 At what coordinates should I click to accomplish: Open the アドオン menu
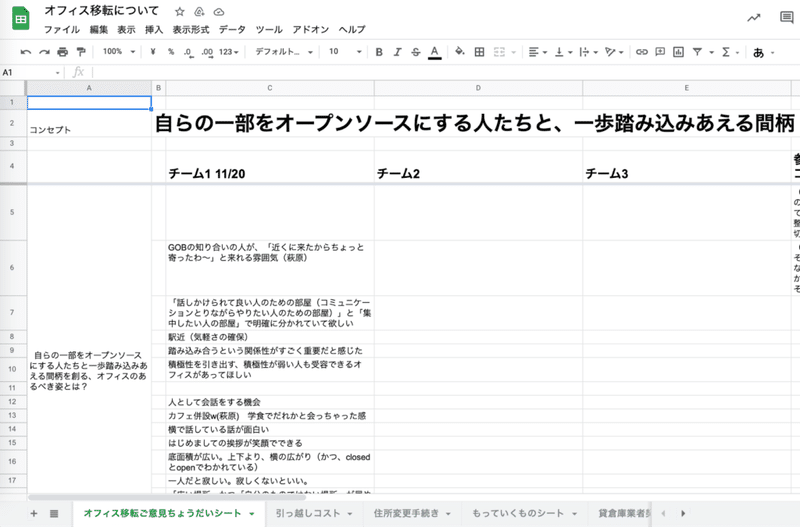(x=310, y=30)
